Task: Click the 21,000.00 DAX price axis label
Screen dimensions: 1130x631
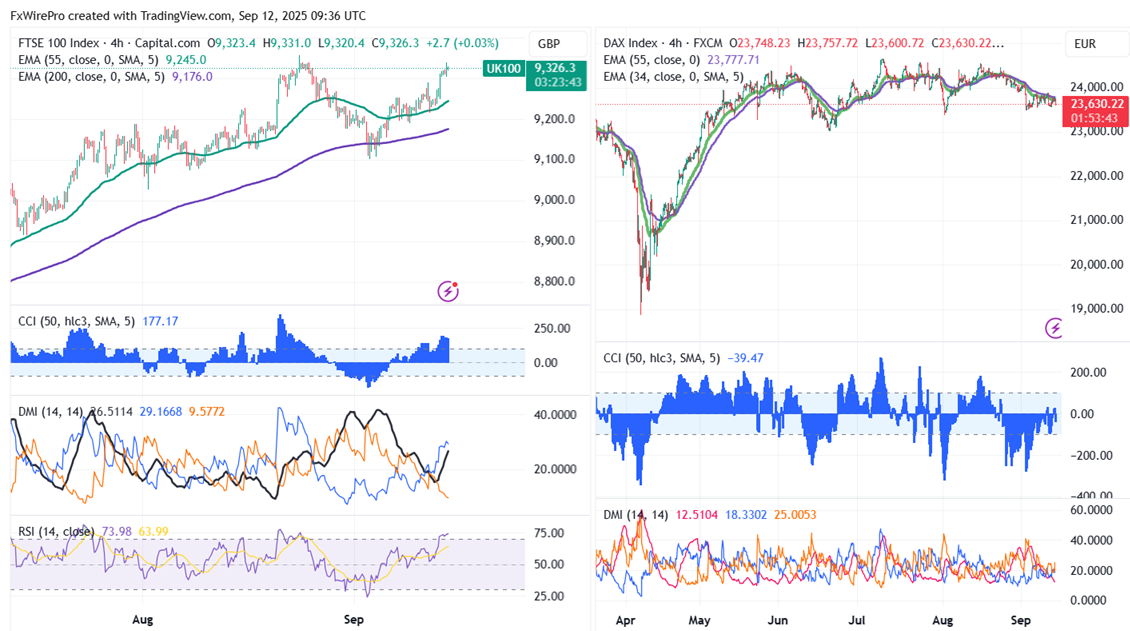Action: (1096, 220)
